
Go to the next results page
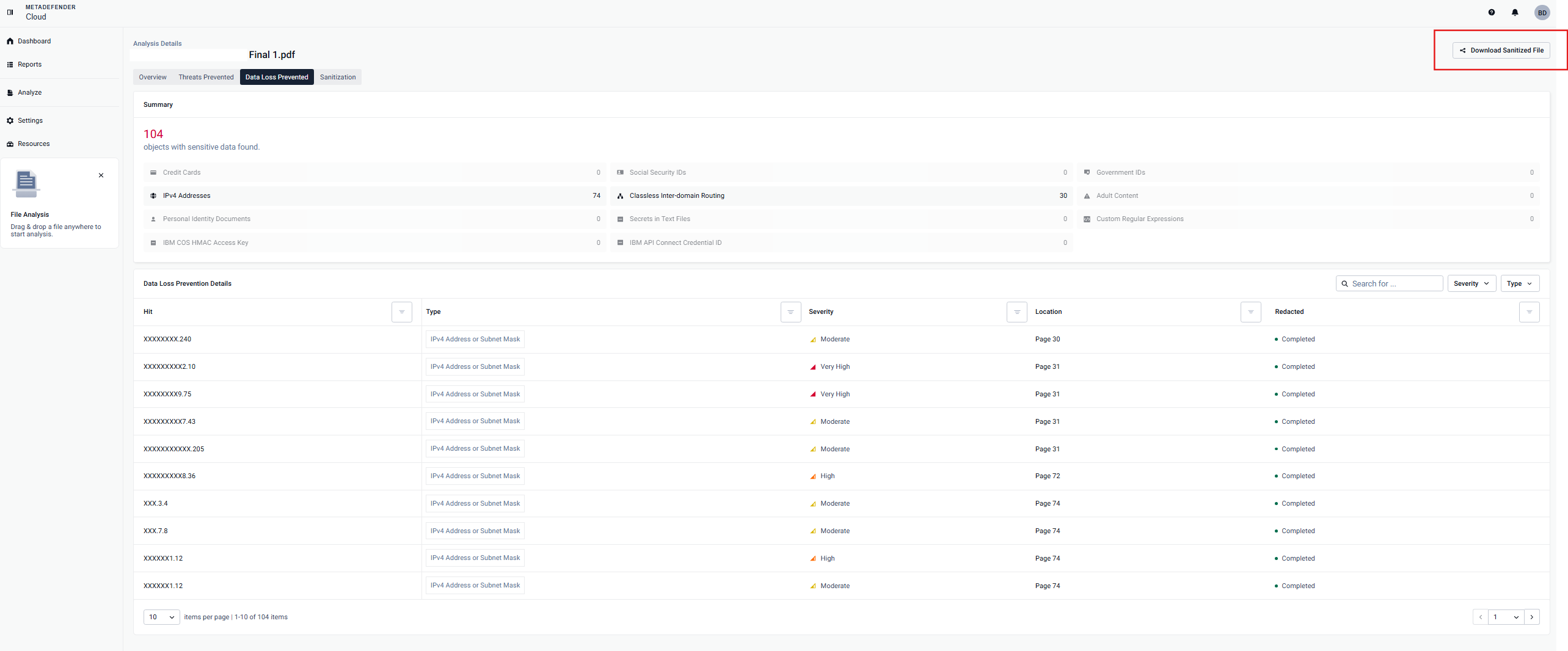coord(1531,617)
